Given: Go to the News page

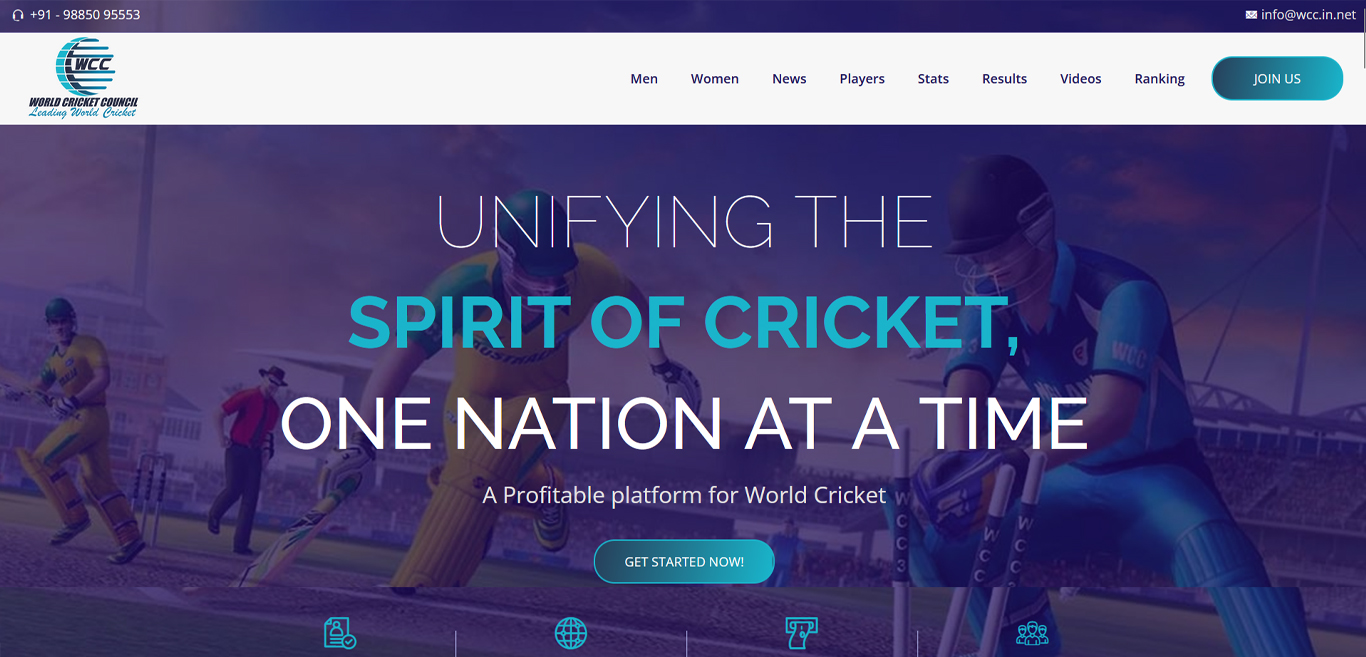Looking at the screenshot, I should [789, 79].
